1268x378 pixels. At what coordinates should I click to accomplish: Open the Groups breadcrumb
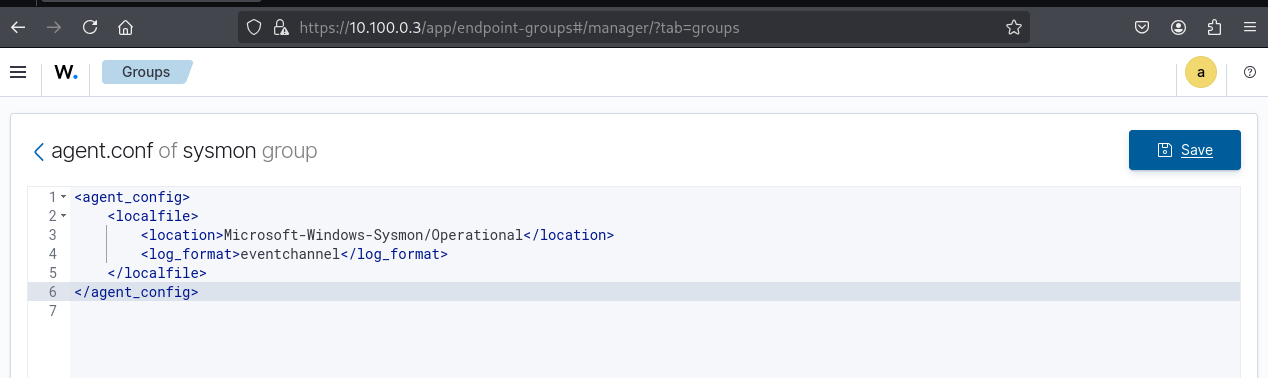(x=146, y=72)
